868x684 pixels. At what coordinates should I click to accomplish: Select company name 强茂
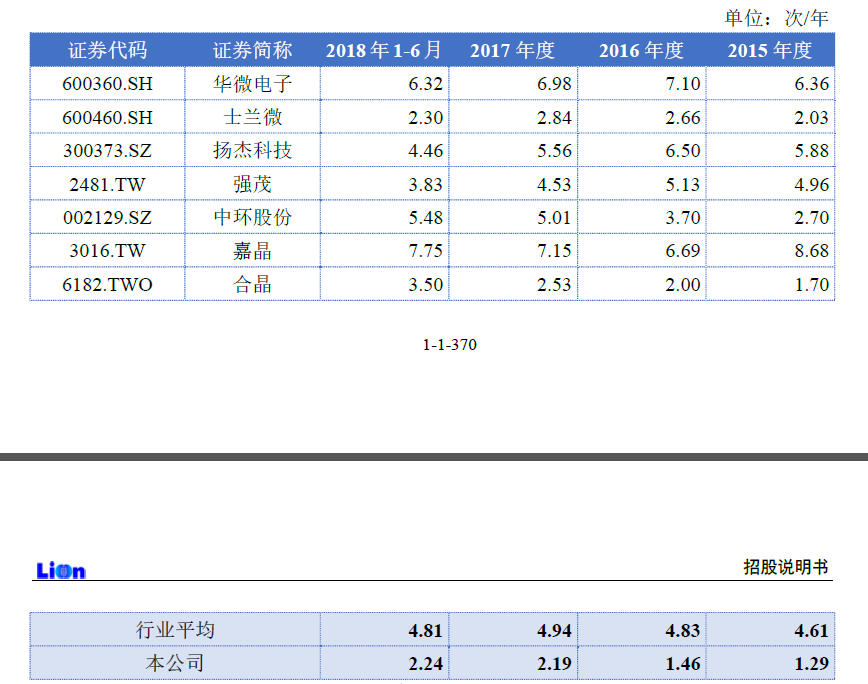pos(252,184)
